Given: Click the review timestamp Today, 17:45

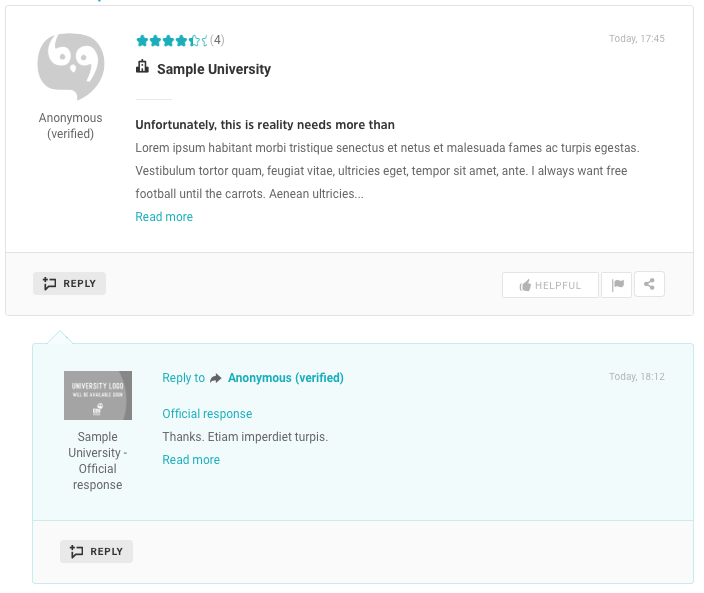Looking at the screenshot, I should point(637,39).
